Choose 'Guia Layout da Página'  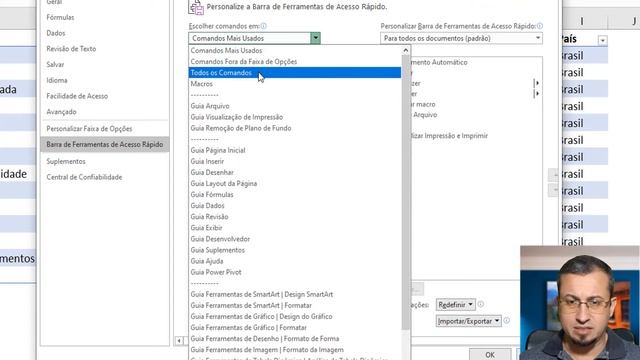point(295,183)
